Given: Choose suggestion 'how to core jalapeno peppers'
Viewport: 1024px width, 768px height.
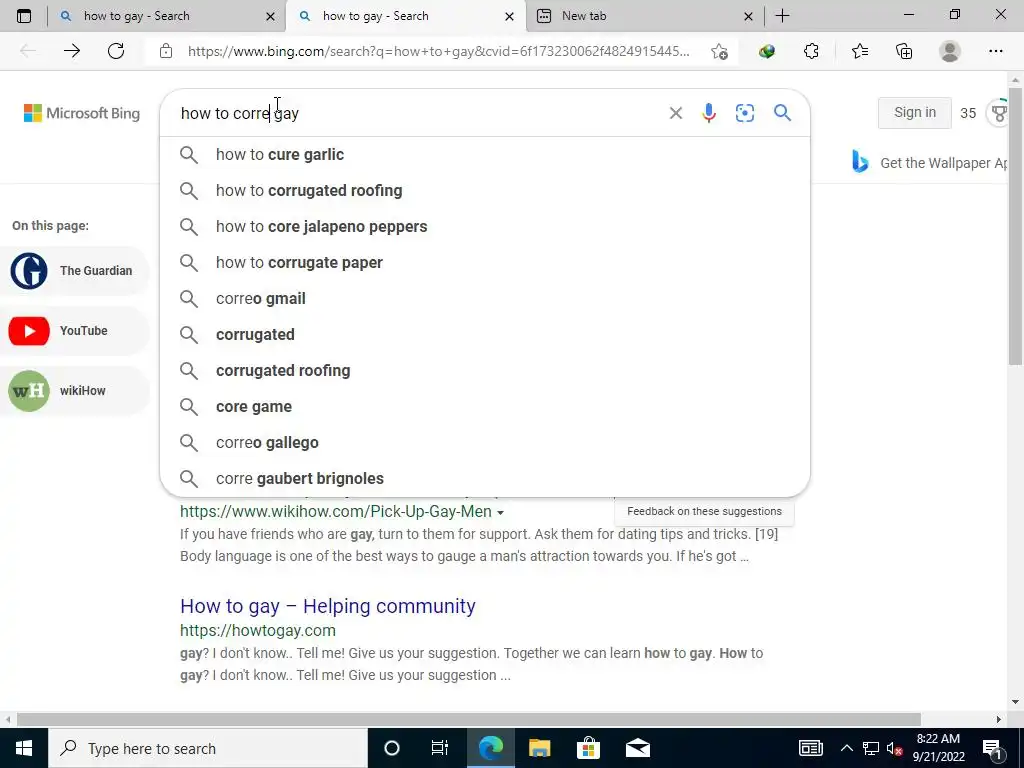Looking at the screenshot, I should [x=485, y=227].
